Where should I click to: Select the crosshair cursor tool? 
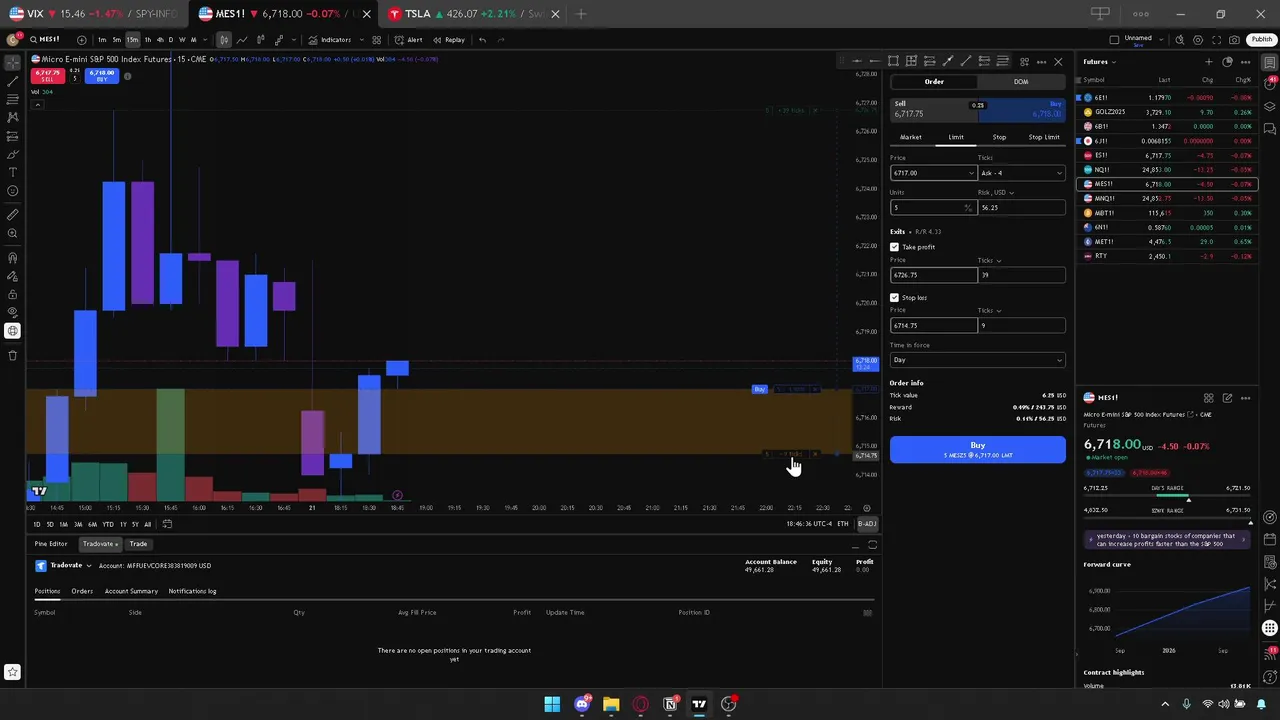[13, 62]
